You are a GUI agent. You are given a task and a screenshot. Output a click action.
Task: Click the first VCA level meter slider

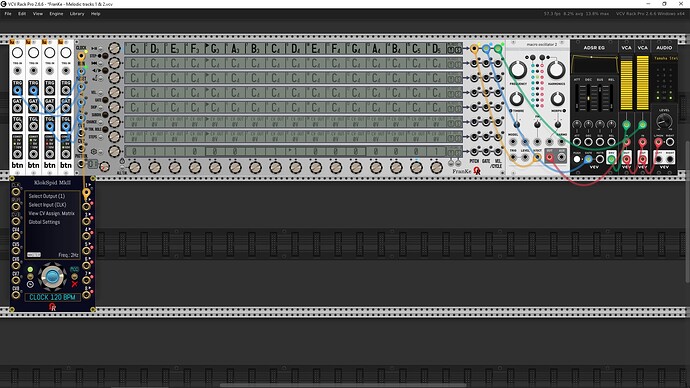point(626,83)
